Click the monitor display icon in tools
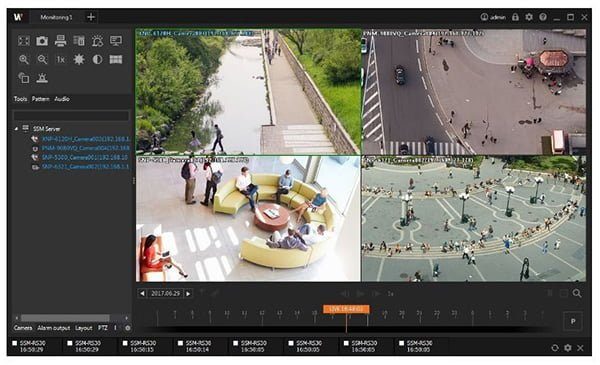 click(116, 41)
